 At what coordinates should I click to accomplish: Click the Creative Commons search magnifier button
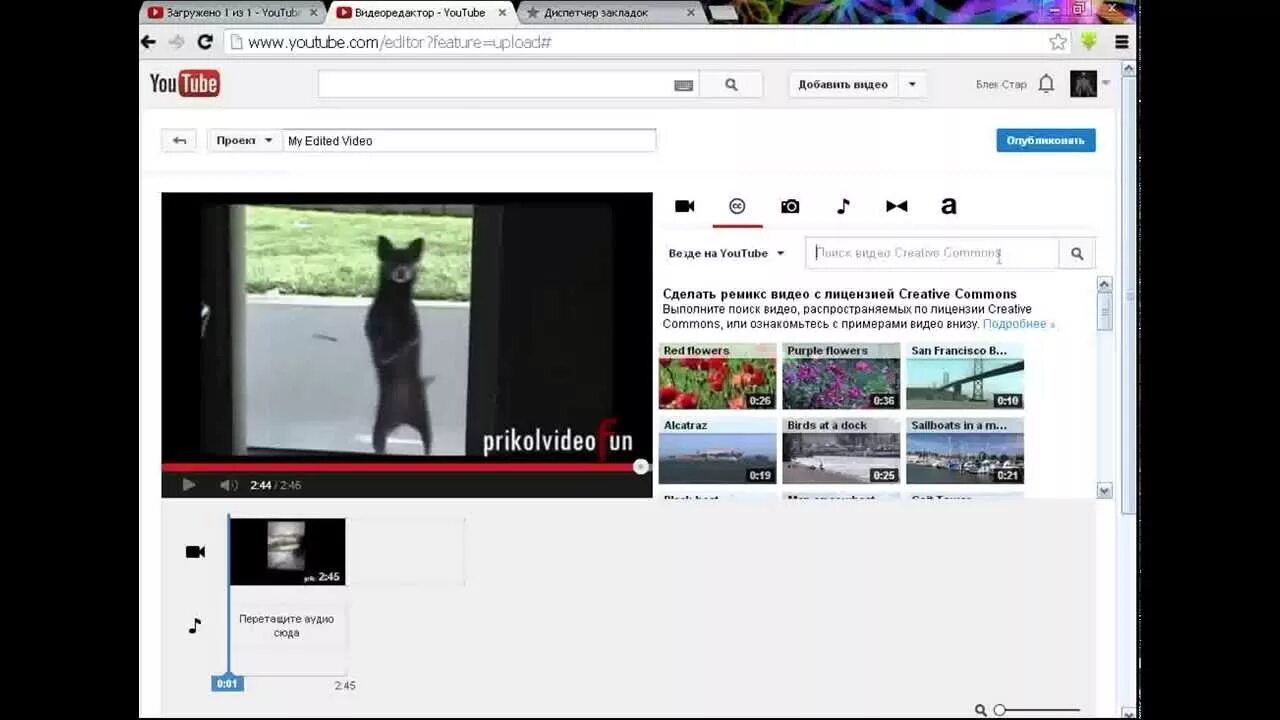[1077, 253]
